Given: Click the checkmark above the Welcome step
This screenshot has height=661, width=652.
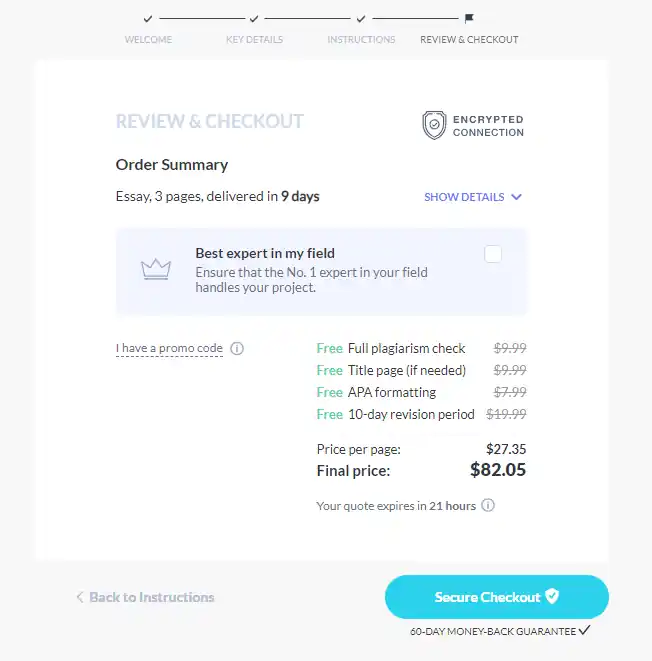Looking at the screenshot, I should pos(148,18).
